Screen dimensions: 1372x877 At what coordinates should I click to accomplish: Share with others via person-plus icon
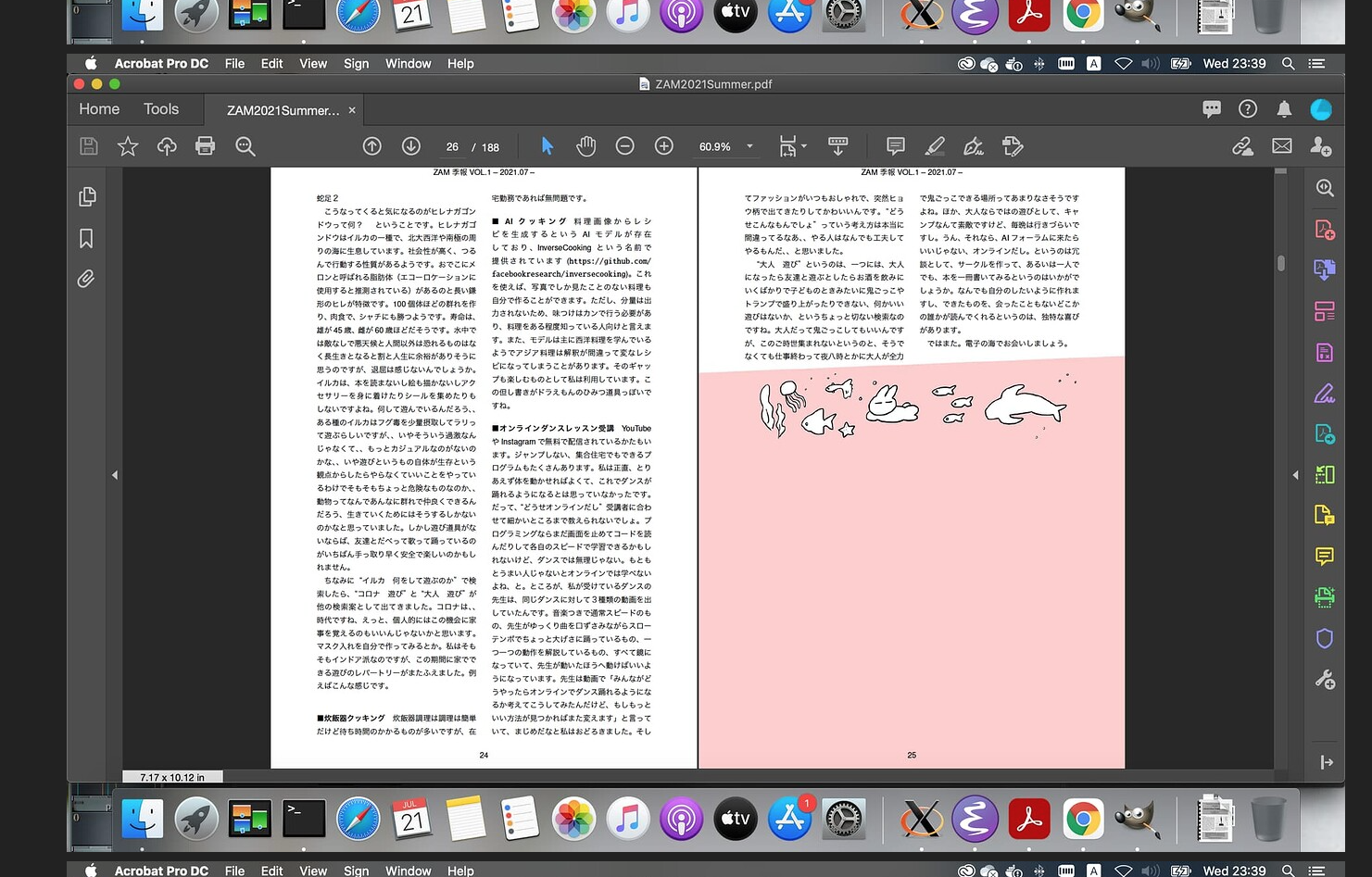coord(1321,146)
